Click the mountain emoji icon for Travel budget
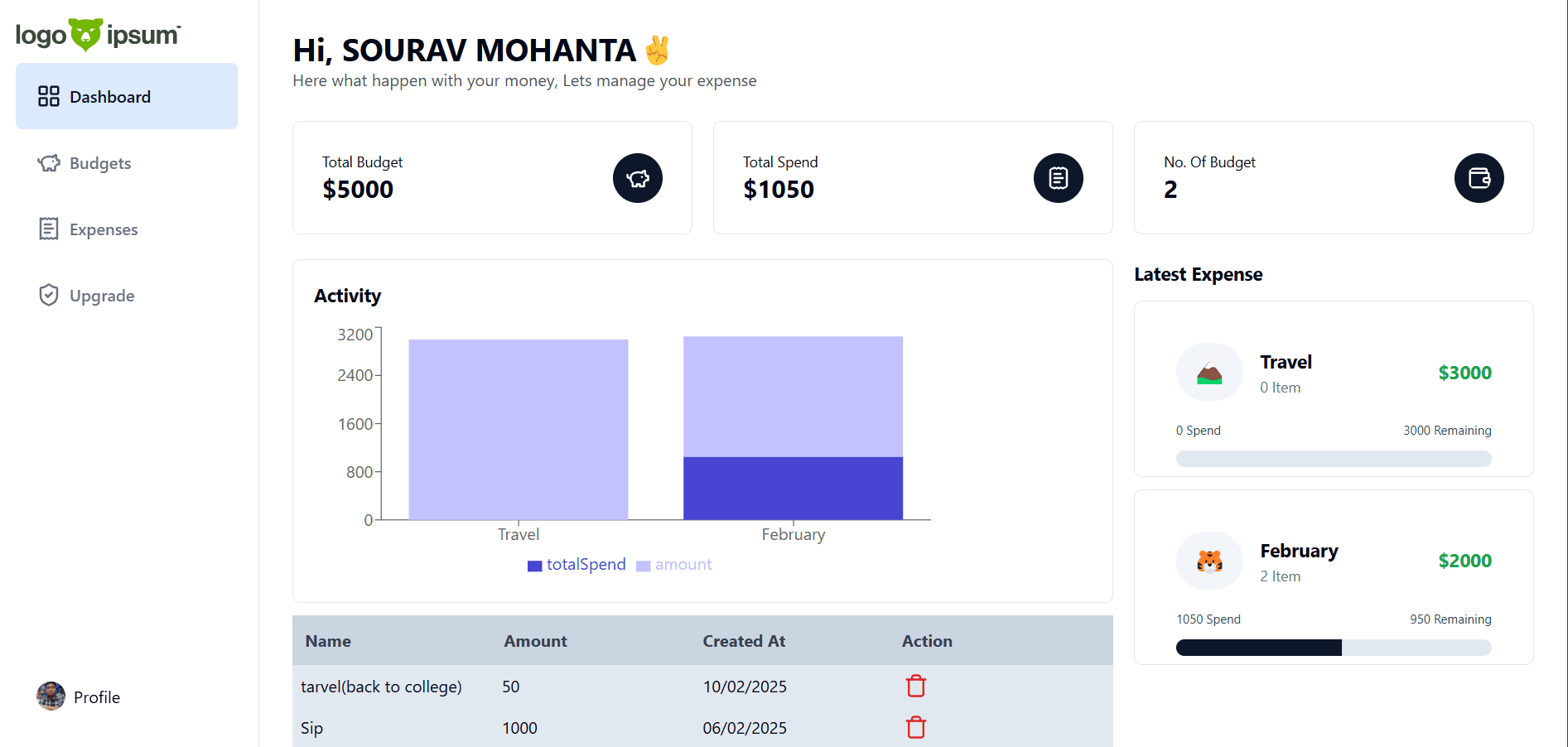Viewport: 1568px width, 747px height. click(1209, 373)
